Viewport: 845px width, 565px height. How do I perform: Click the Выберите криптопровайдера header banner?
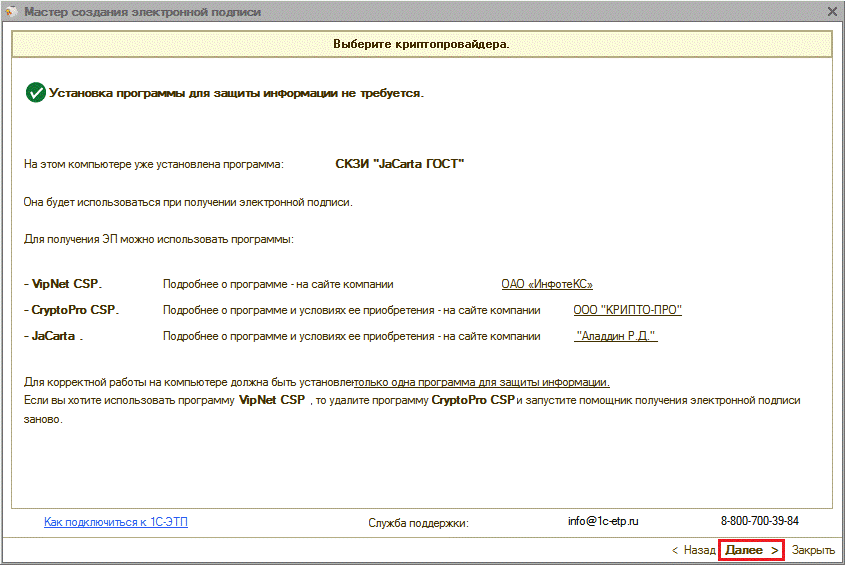[x=421, y=44]
